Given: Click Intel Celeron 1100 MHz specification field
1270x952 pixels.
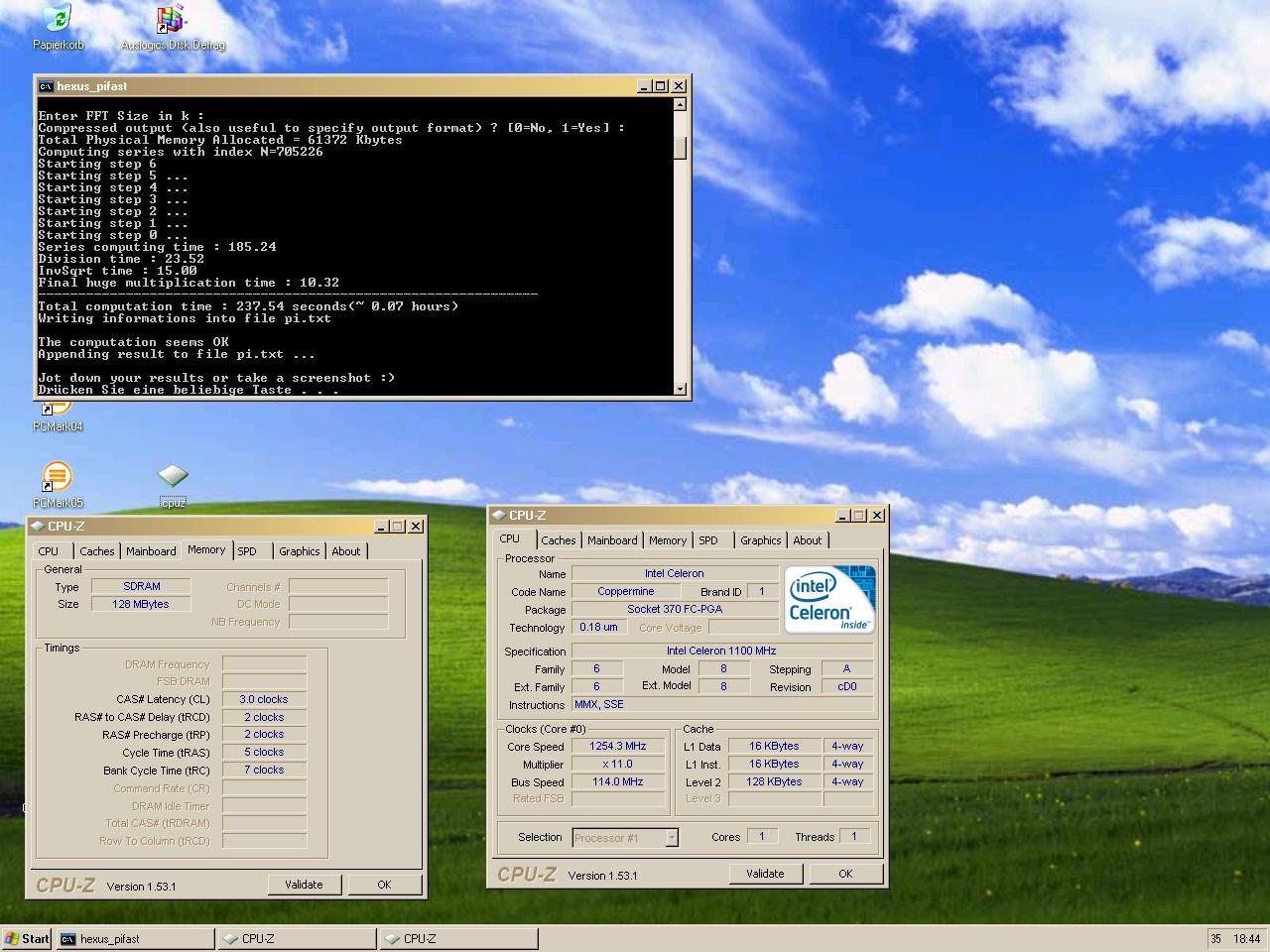Looking at the screenshot, I should [x=721, y=651].
